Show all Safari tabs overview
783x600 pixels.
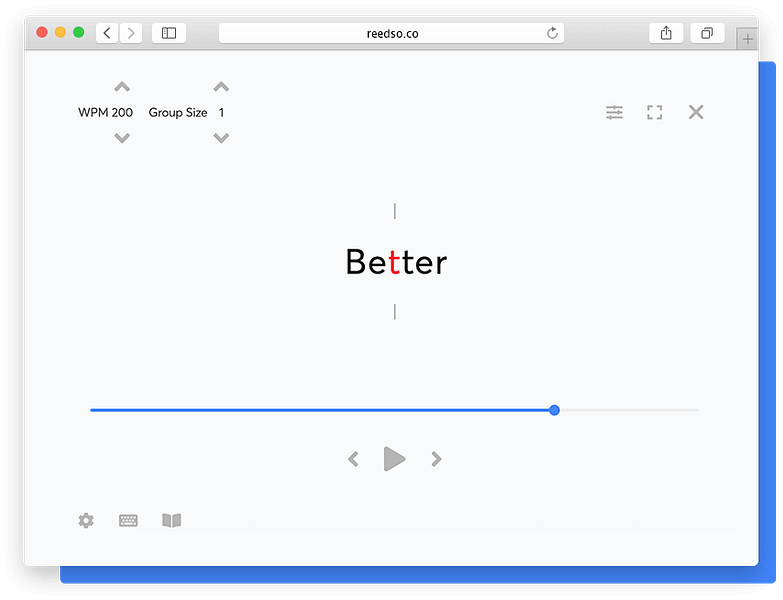click(707, 33)
